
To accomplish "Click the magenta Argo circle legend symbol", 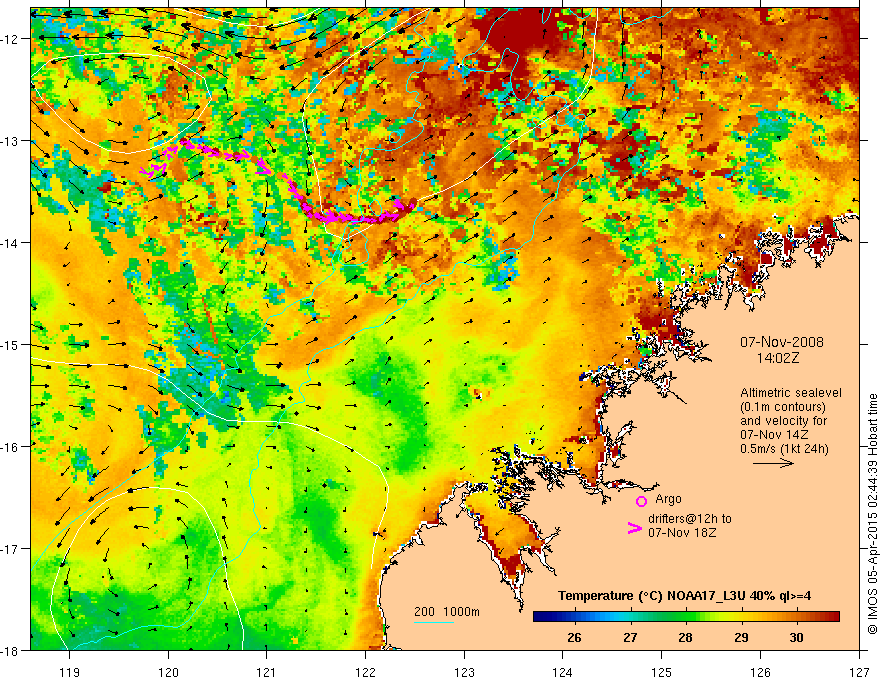I will click(641, 501).
